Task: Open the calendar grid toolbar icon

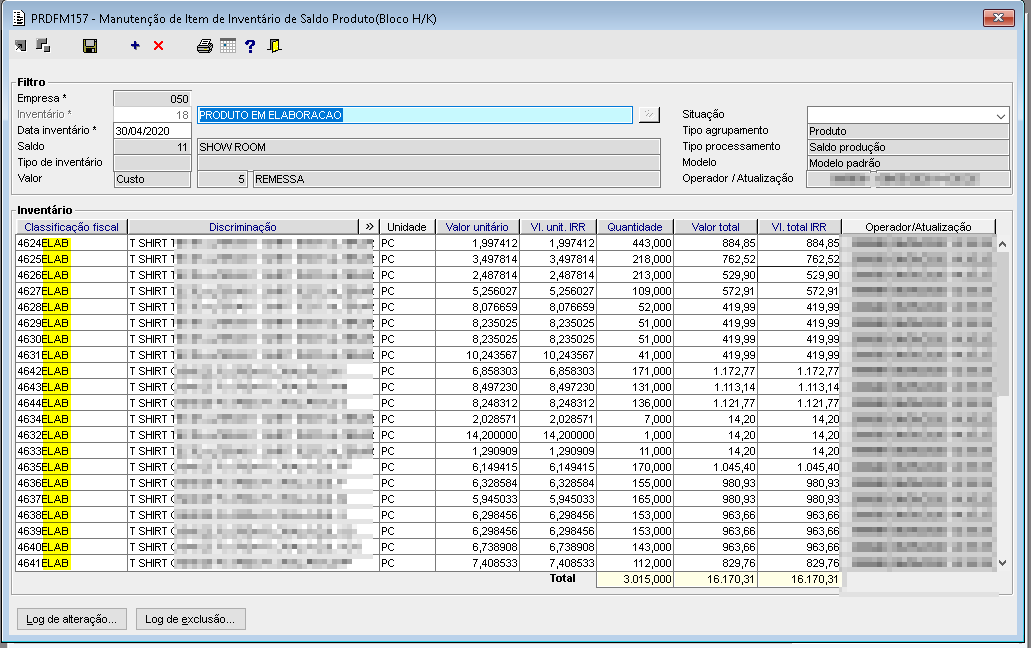Action: pyautogui.click(x=228, y=45)
